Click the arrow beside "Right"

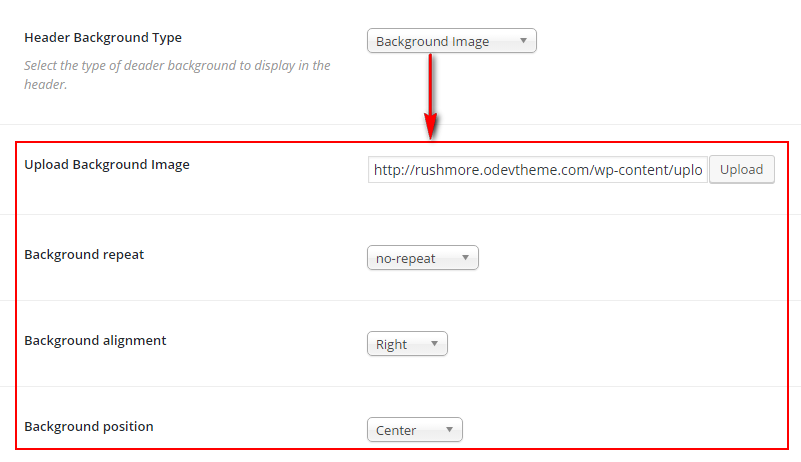(434, 344)
